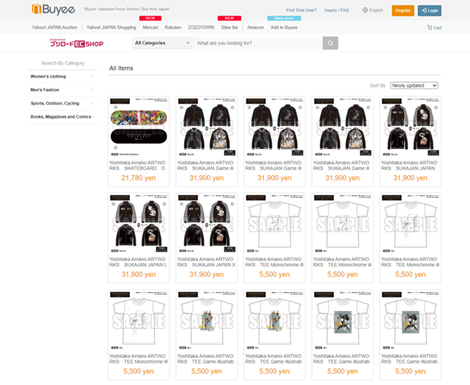Expand the Men's Fashion category

point(63,90)
